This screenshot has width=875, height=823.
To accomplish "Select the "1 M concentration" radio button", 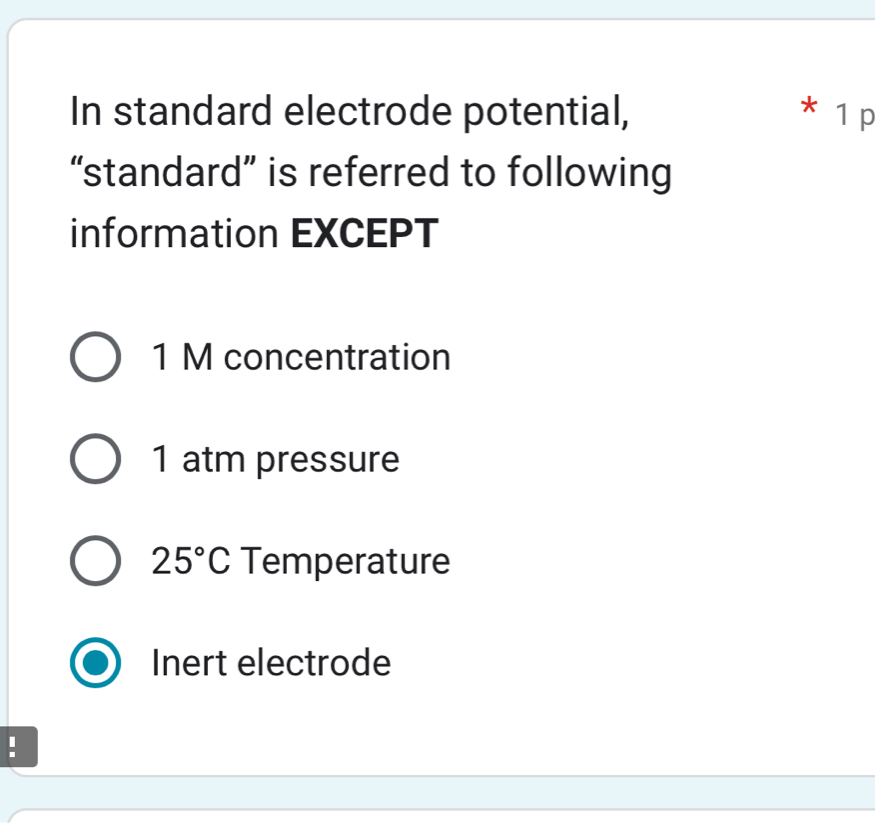I will coord(96,358).
